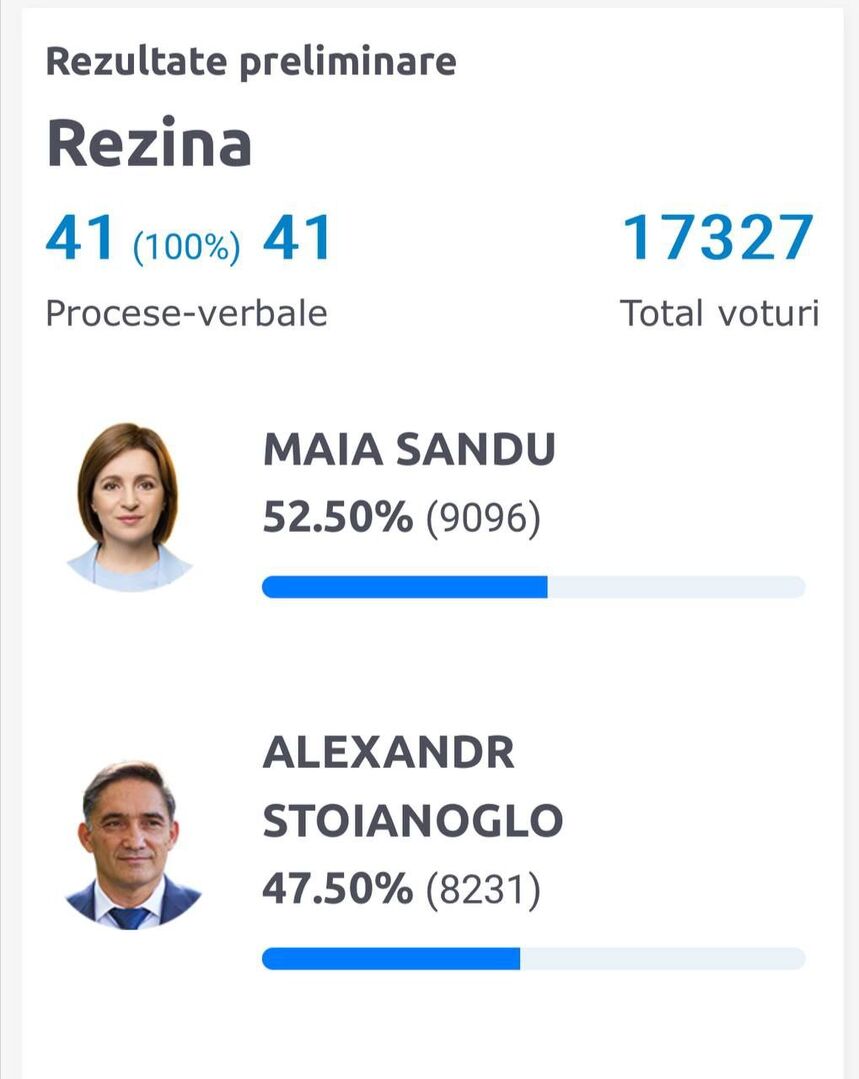Viewport: 859px width, 1079px height.
Task: Click the Rezultate preliminare title
Action: tap(251, 61)
